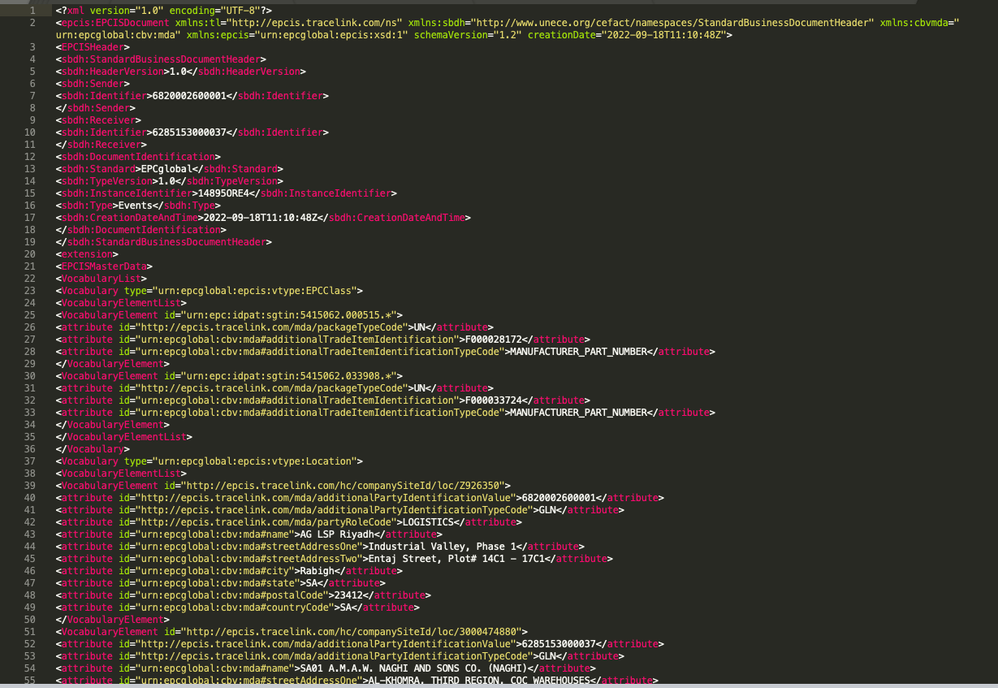Click line number 50 in the gutter
The height and width of the screenshot is (688, 998).
point(30,620)
